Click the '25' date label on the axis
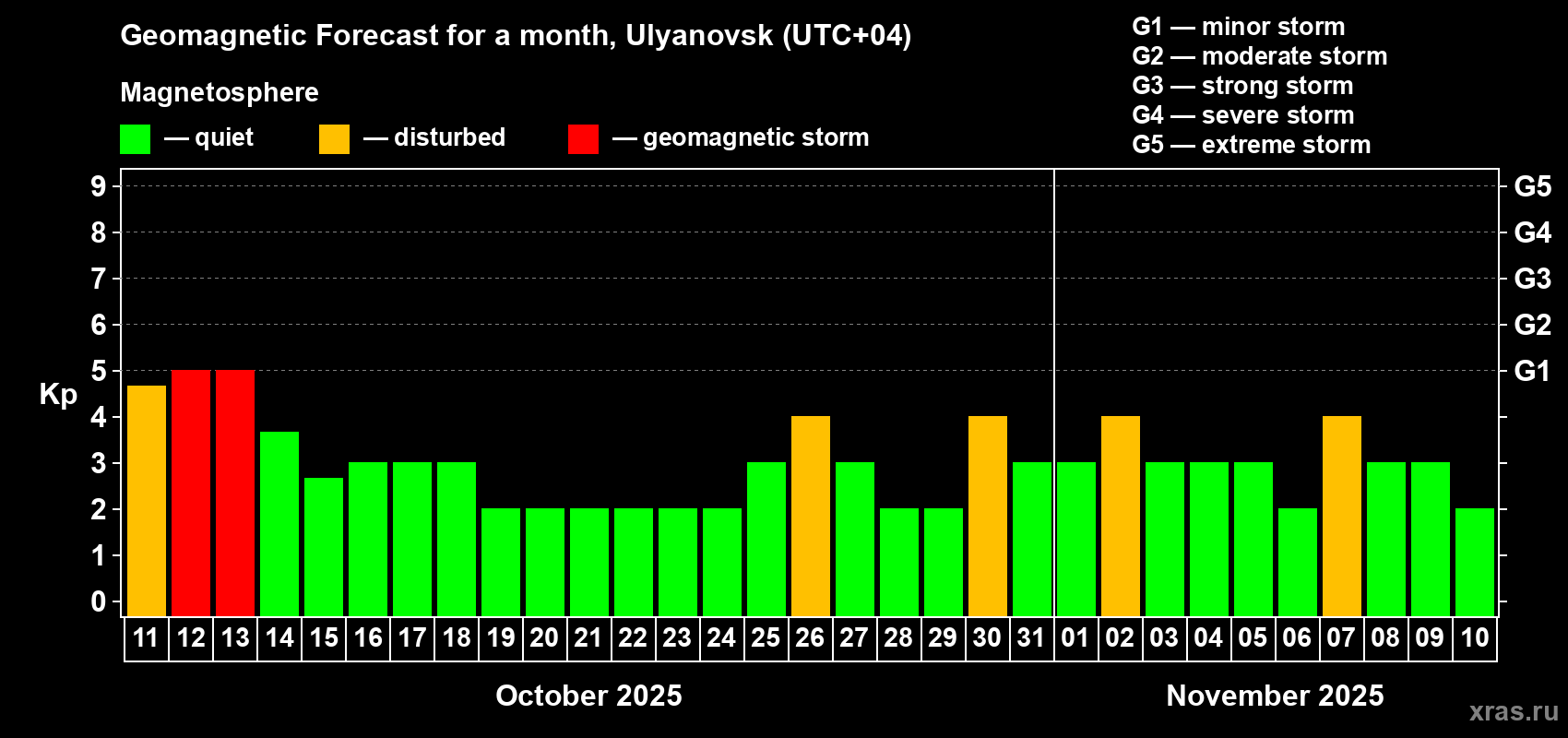The width and height of the screenshot is (1568, 738). tap(766, 637)
